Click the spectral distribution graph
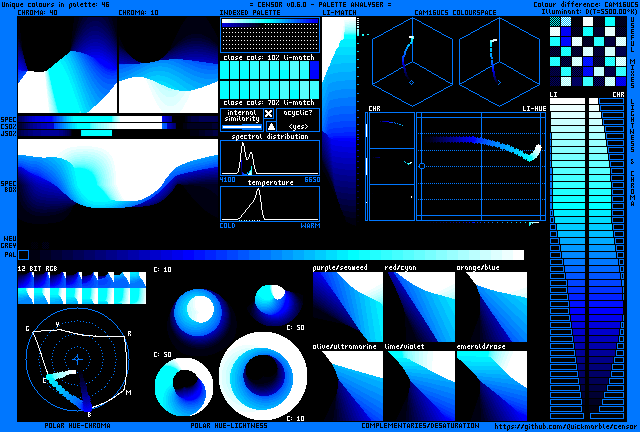Viewport: 640px width, 432px height. (270, 158)
